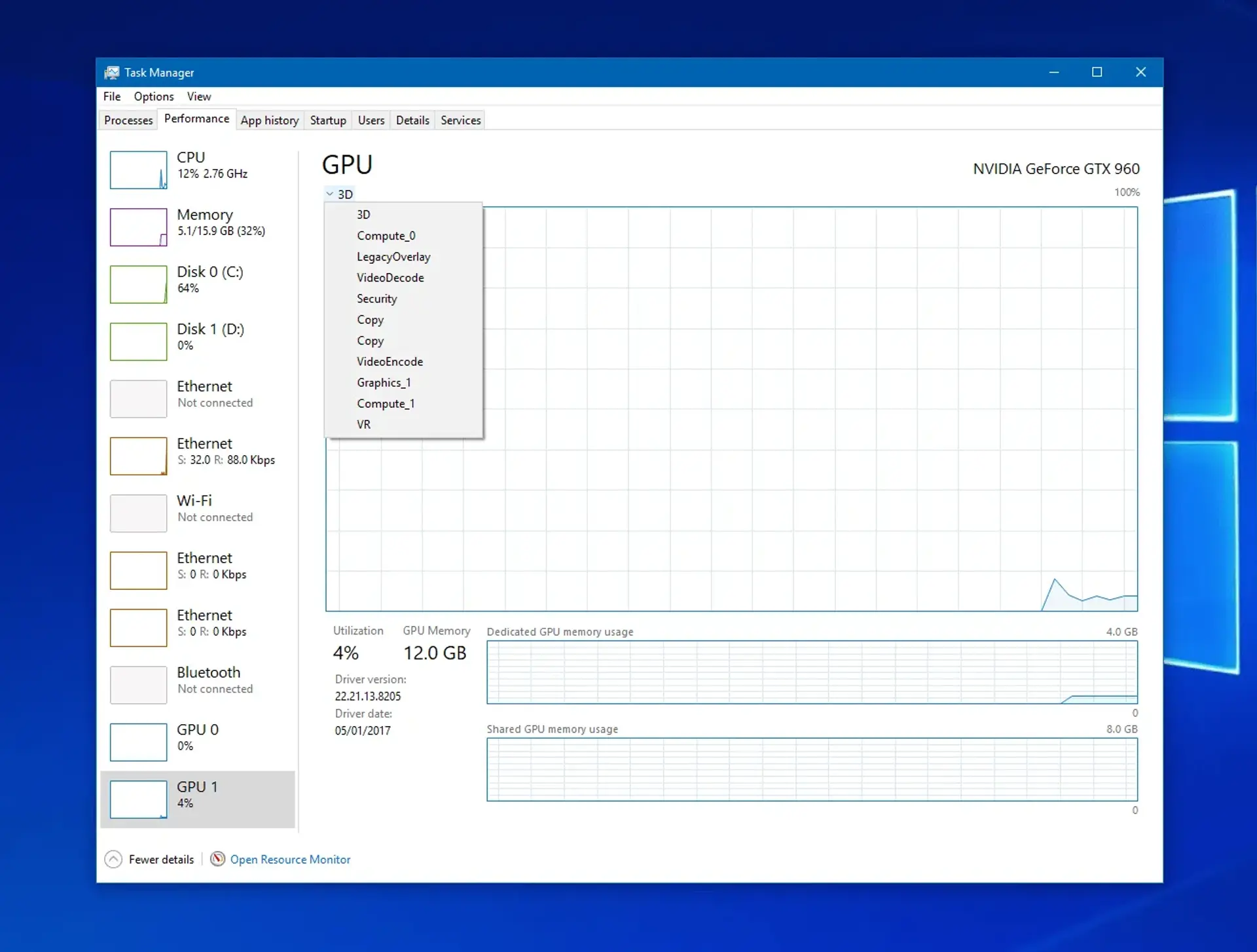Select the CPU usage mini graph
This screenshot has width=1257, height=952.
click(x=138, y=170)
